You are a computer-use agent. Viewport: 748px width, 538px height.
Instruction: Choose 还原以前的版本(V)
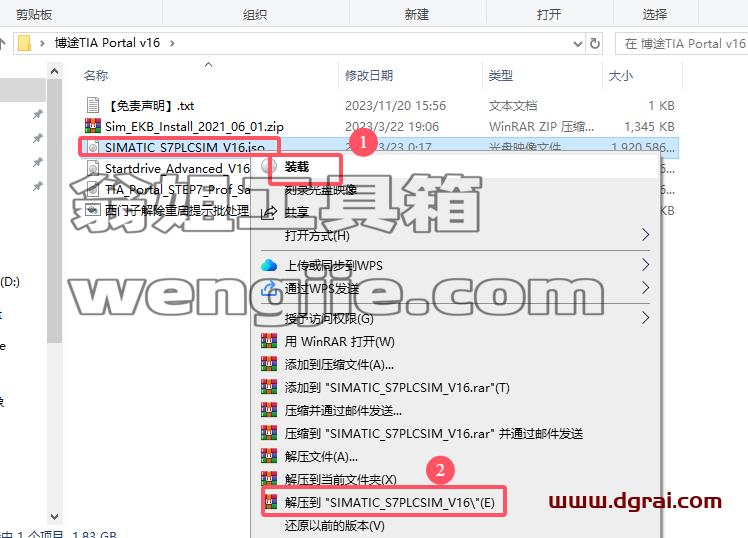pyautogui.click(x=456, y=525)
